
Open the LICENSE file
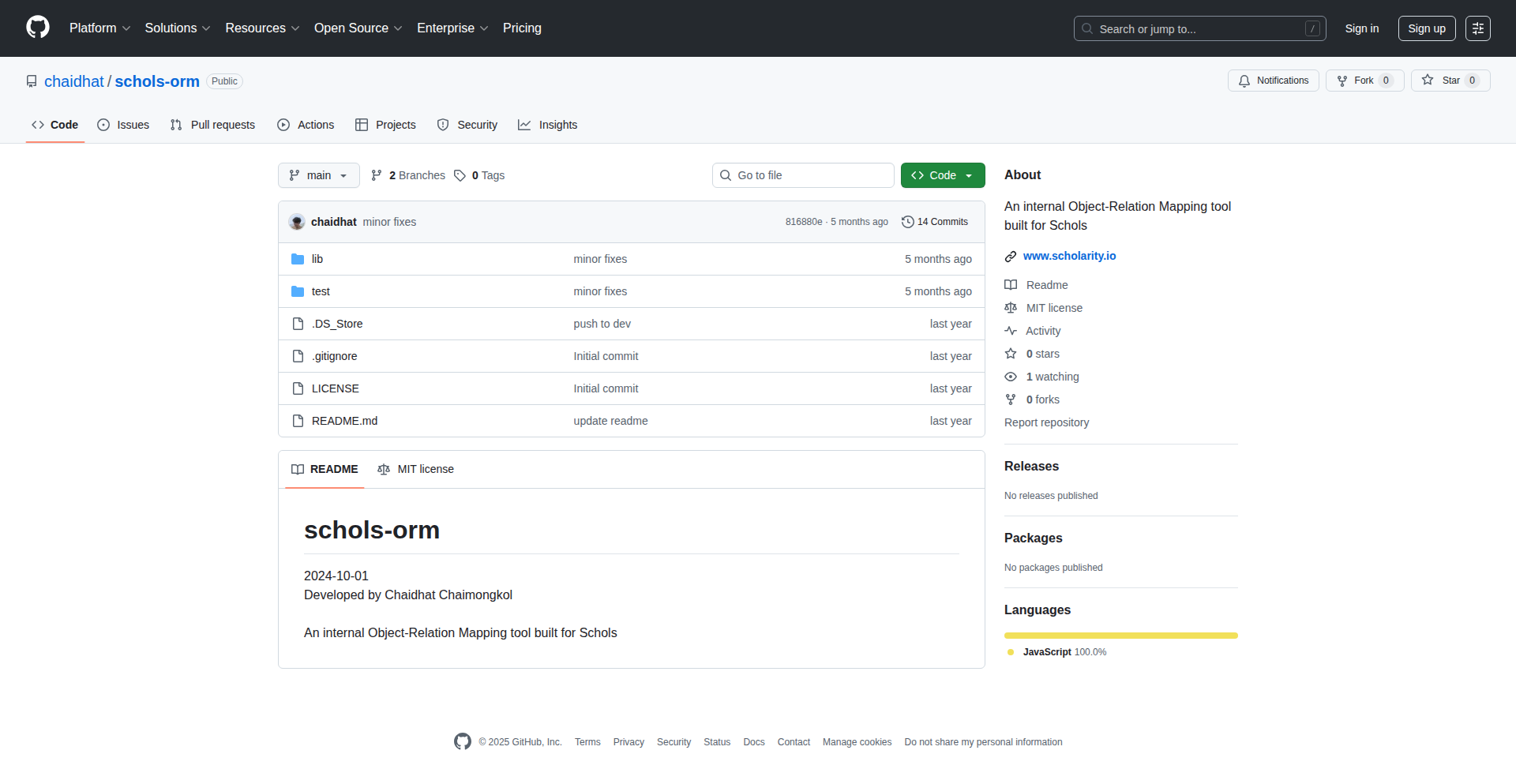pos(336,388)
